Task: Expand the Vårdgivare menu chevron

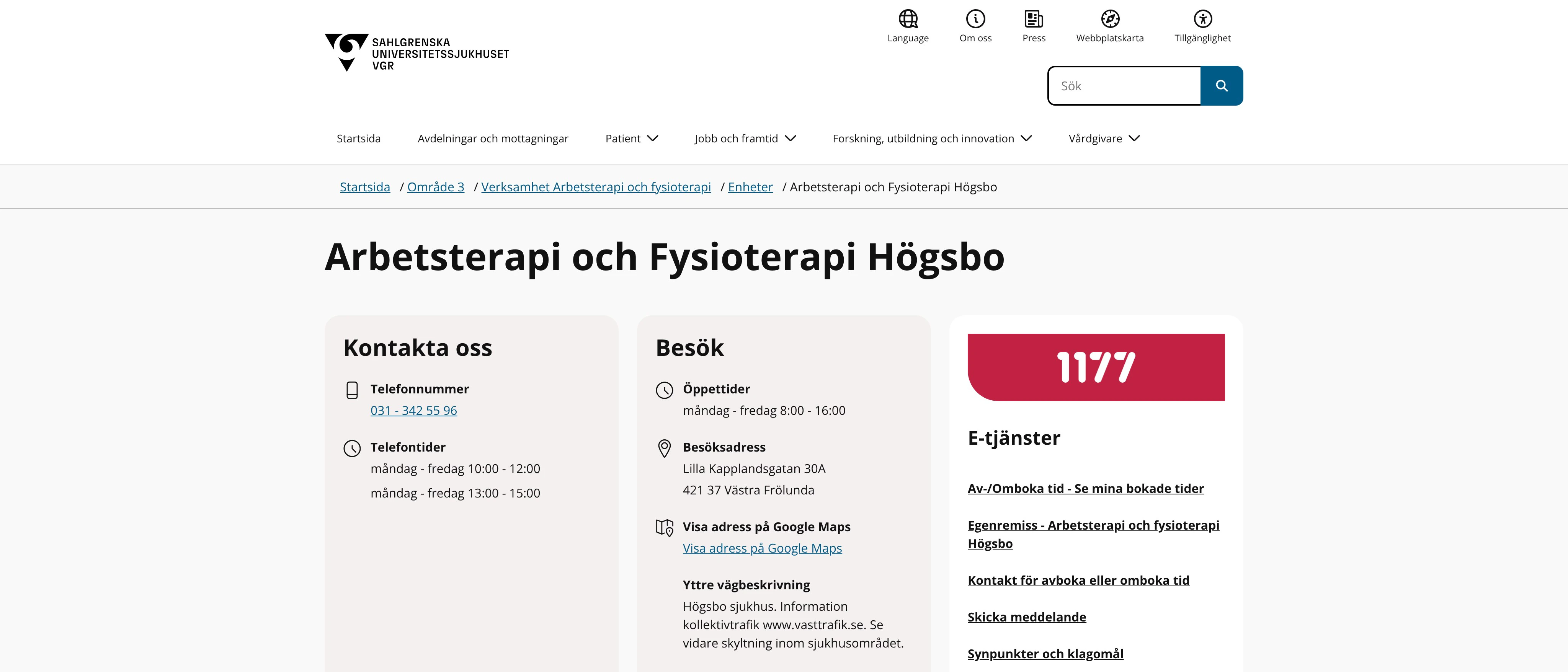Action: click(x=1134, y=138)
